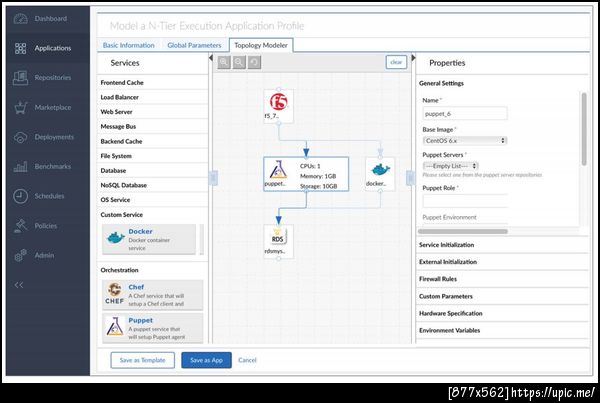Expand the OS Service category
The width and height of the screenshot is (600, 403).
(x=153, y=200)
